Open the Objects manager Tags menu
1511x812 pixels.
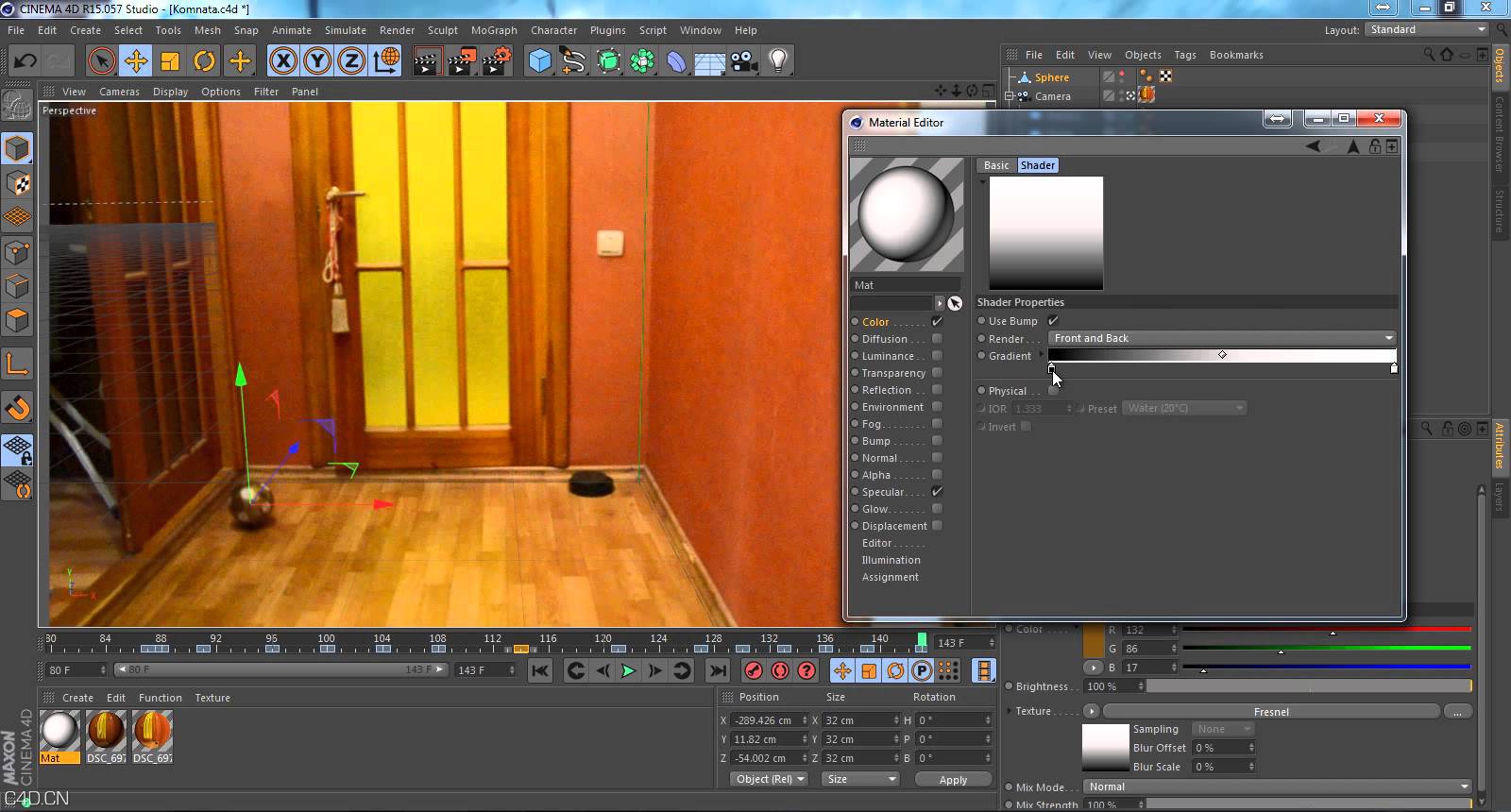[x=1184, y=55]
